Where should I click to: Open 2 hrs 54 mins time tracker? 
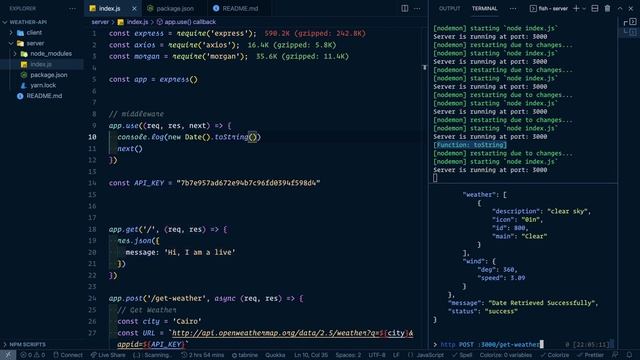click(203, 355)
